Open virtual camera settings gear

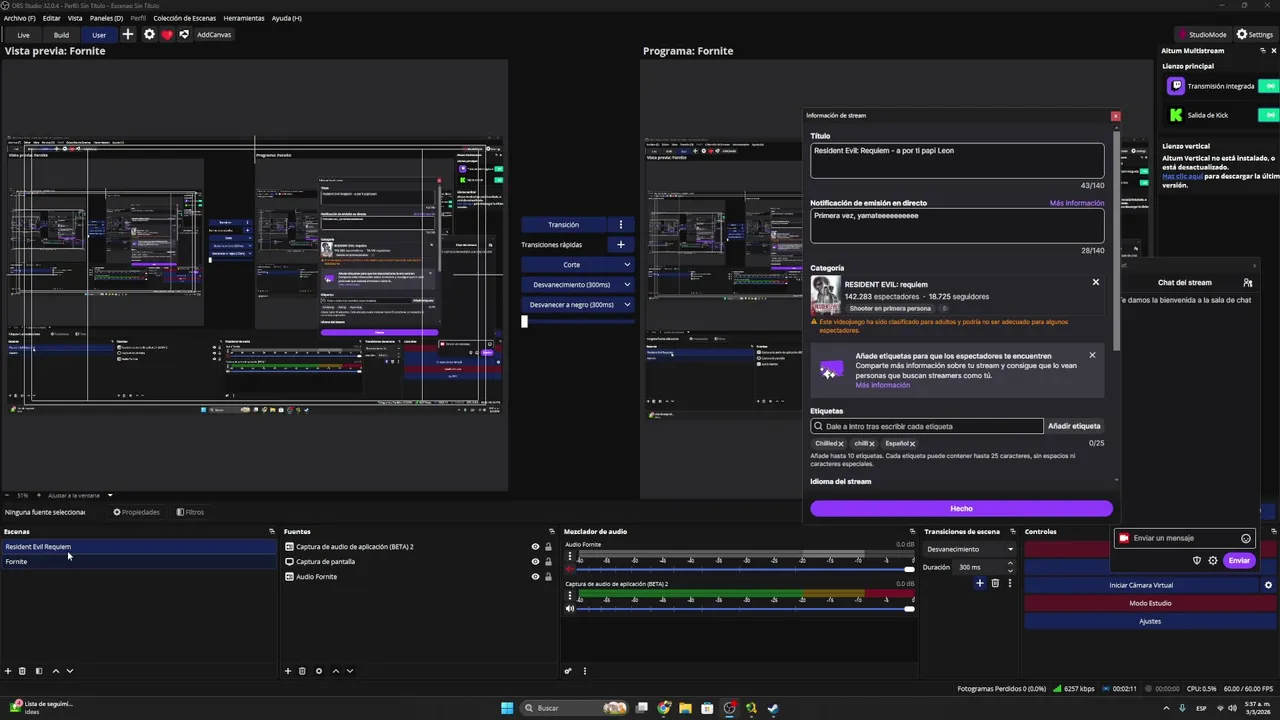[1269, 585]
